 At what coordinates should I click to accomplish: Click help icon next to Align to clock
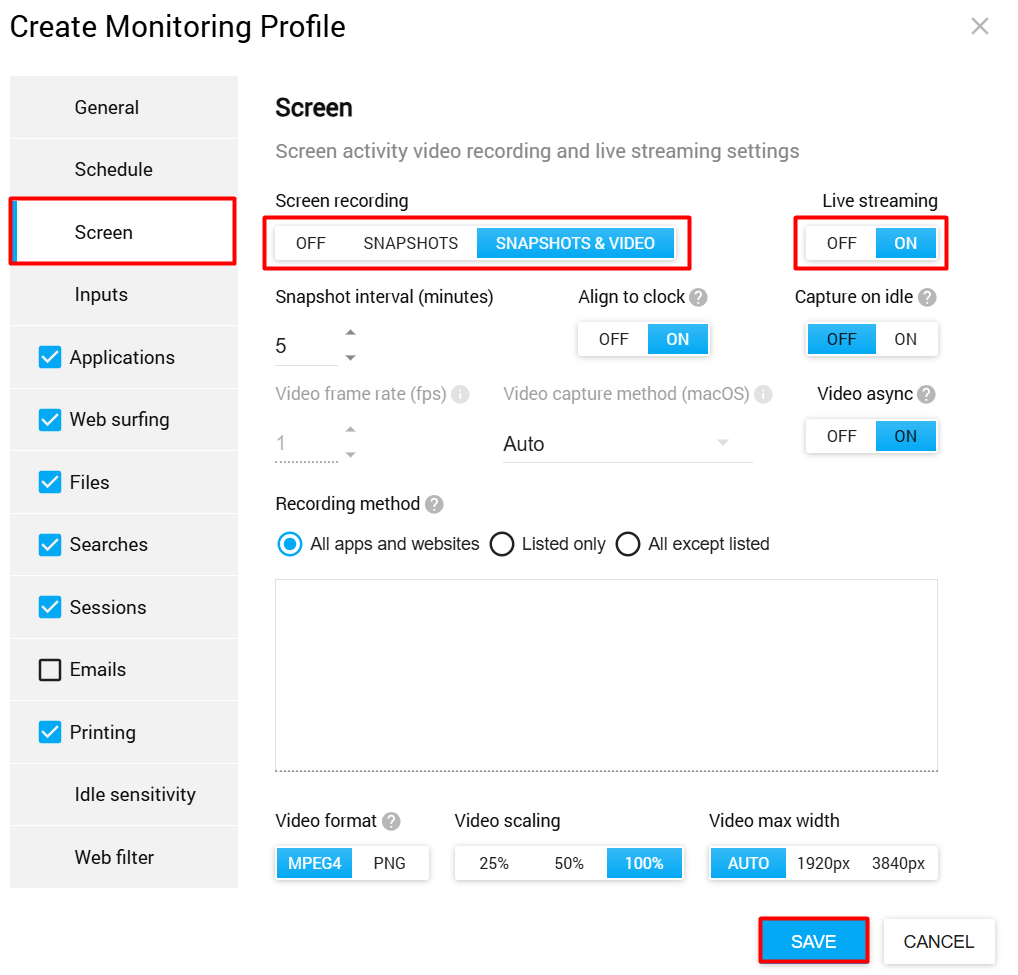coord(698,297)
